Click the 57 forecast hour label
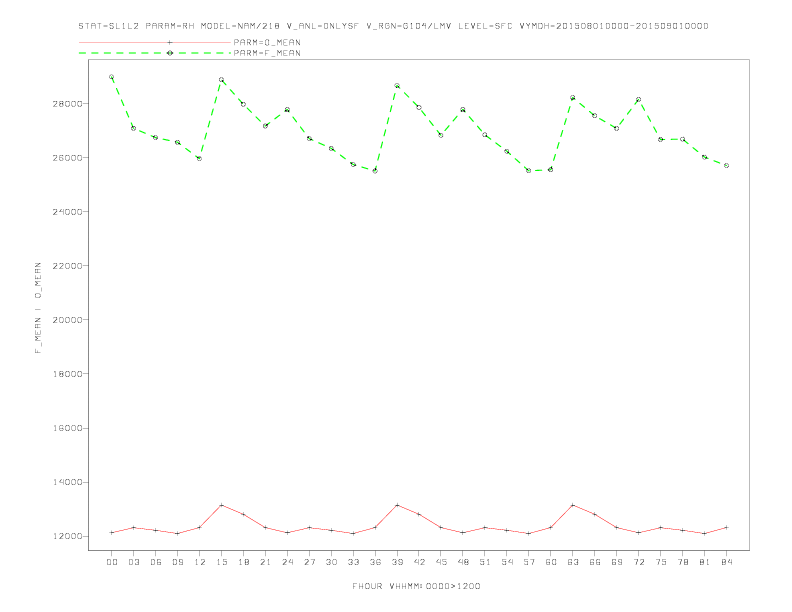Viewport: 792px width, 612px height. [529, 562]
